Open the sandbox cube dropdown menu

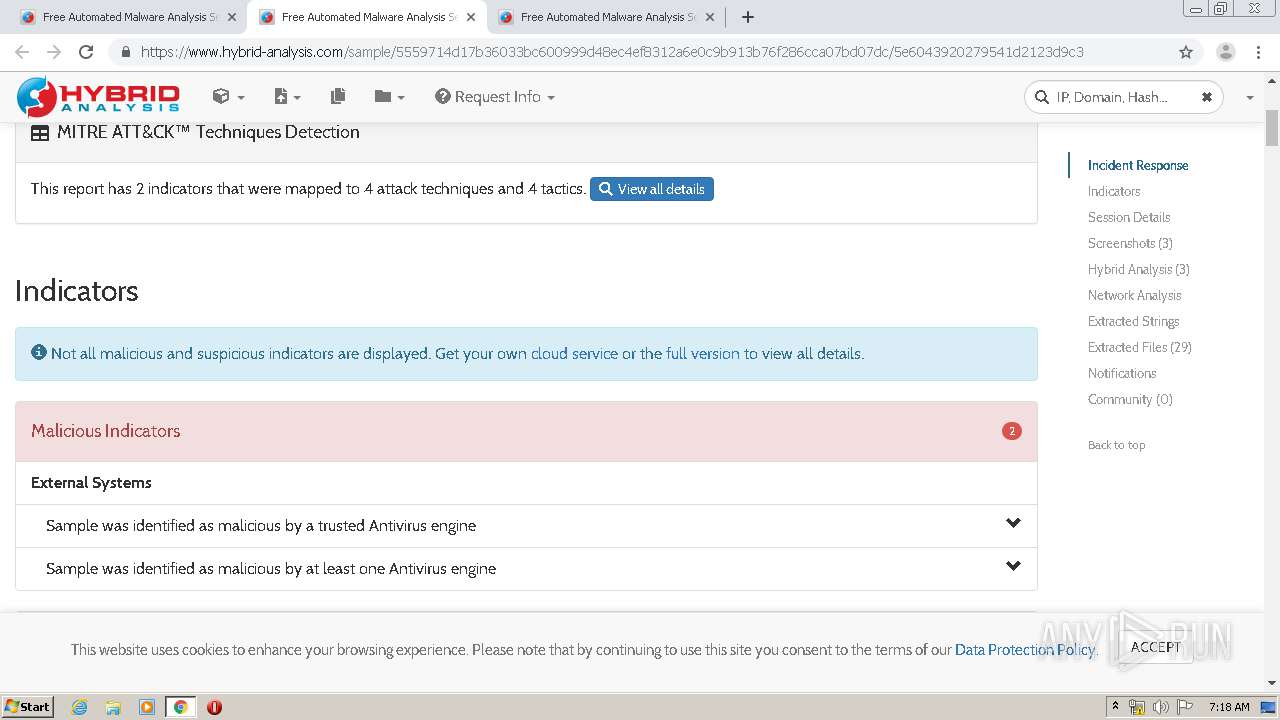coord(228,96)
